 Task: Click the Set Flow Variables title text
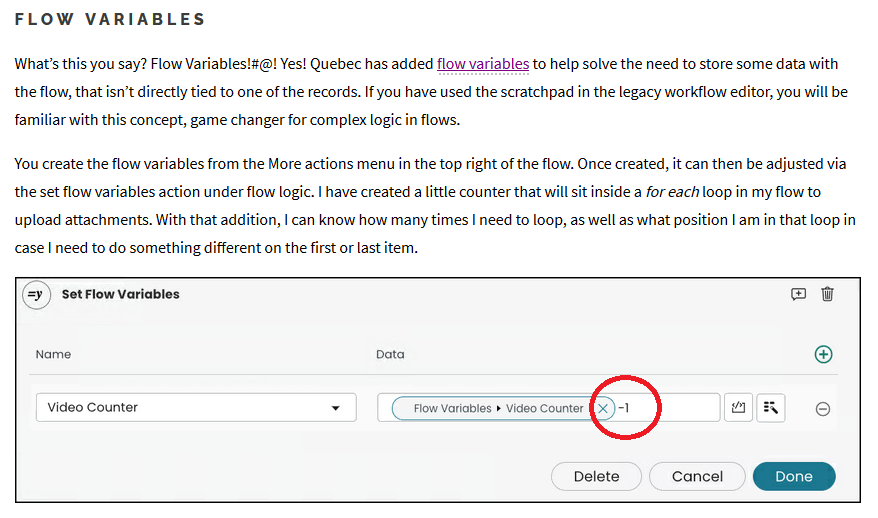[120, 294]
